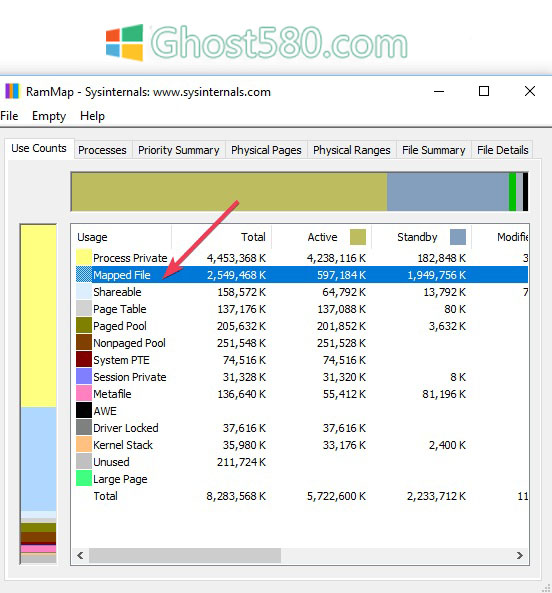Click the System PTE dark red swatch
The image size is (552, 593).
[84, 360]
